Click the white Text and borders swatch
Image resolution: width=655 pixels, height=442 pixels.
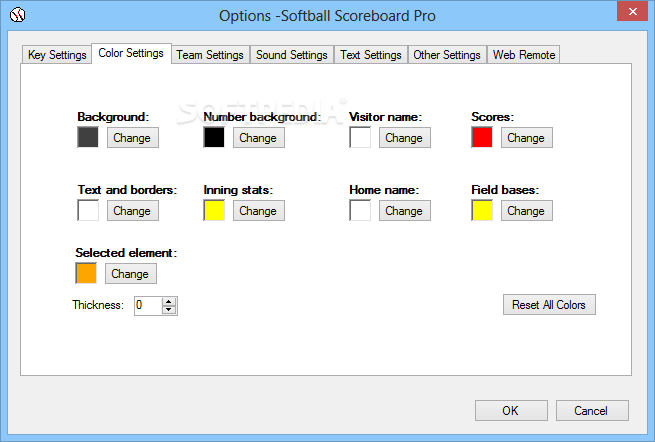tap(88, 210)
